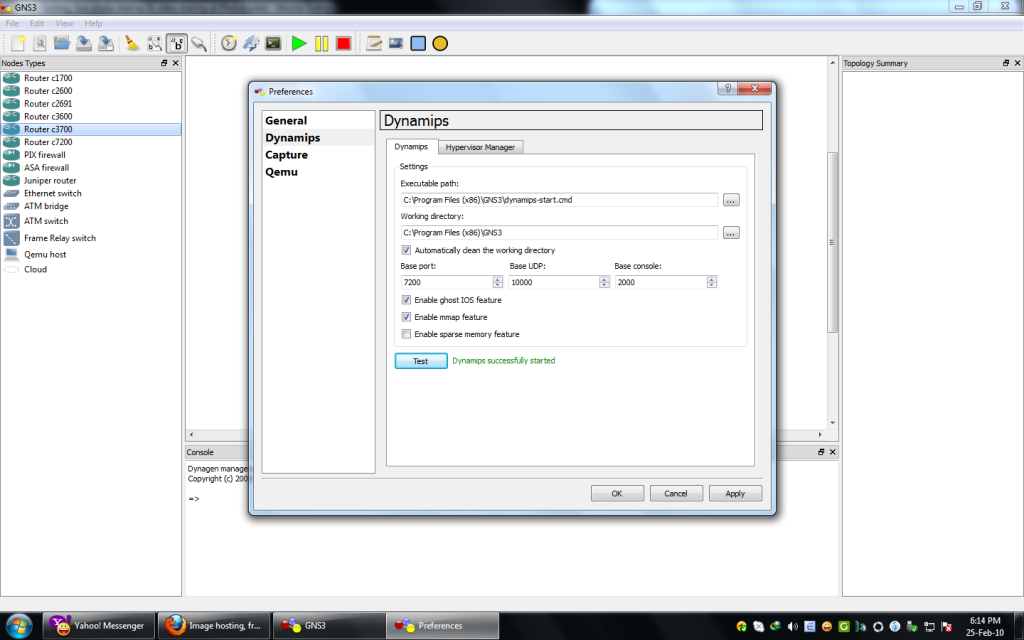1024x640 pixels.
Task: Browse for the working directory
Action: coord(731,232)
